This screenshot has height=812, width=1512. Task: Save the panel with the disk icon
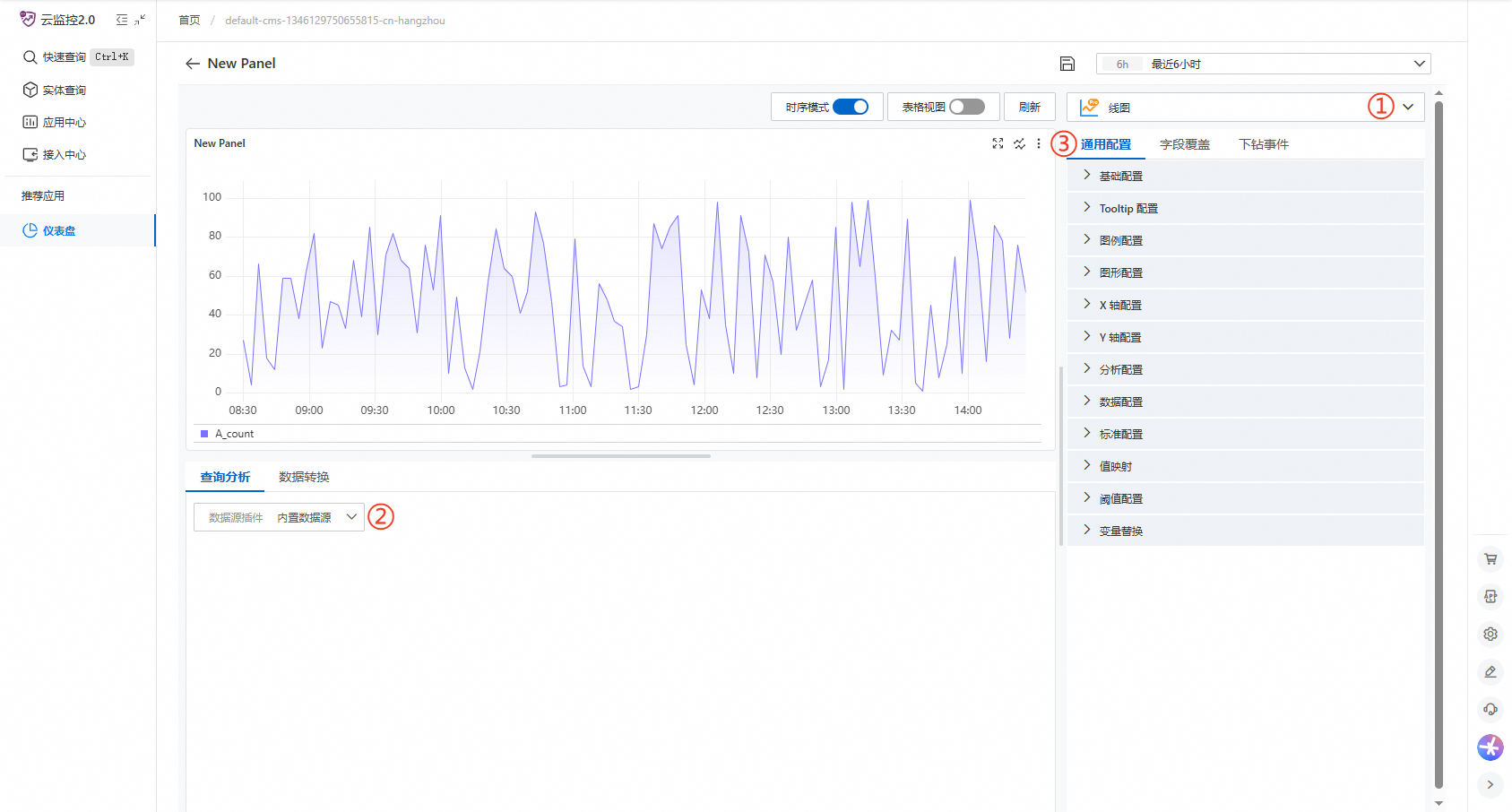pyautogui.click(x=1067, y=64)
